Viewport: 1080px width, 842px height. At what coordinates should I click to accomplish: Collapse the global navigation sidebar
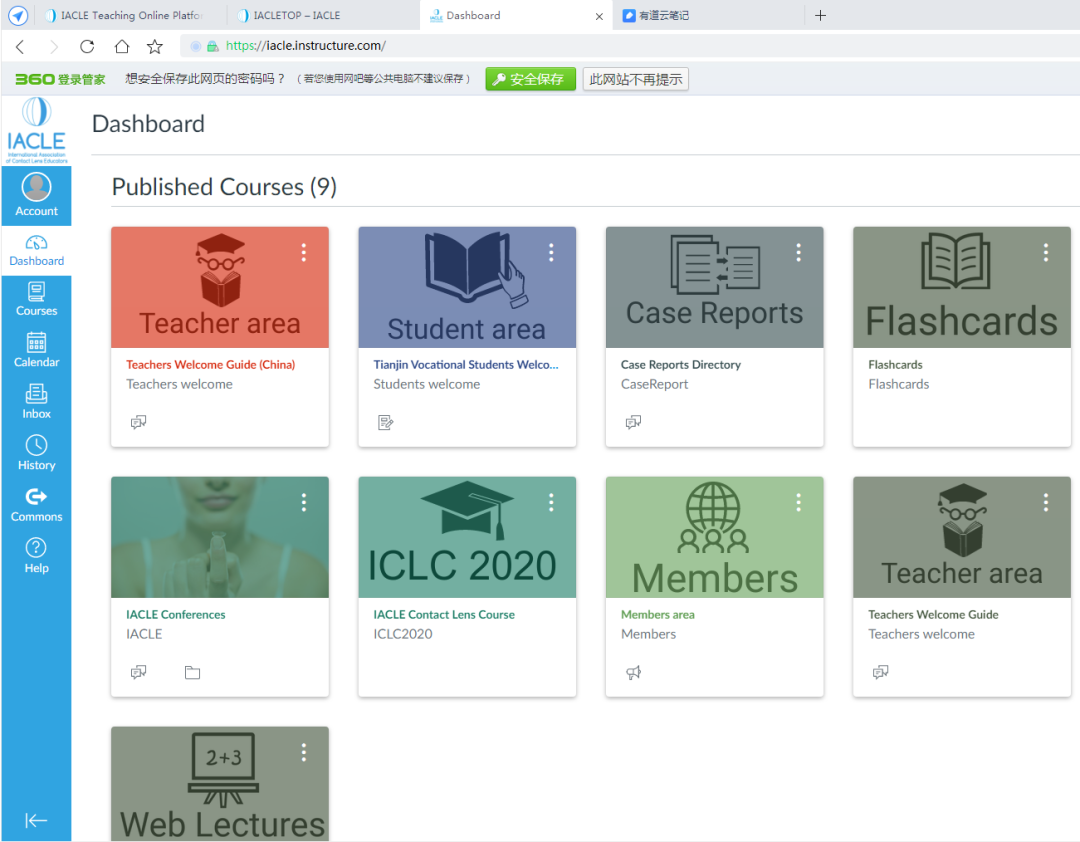point(36,821)
